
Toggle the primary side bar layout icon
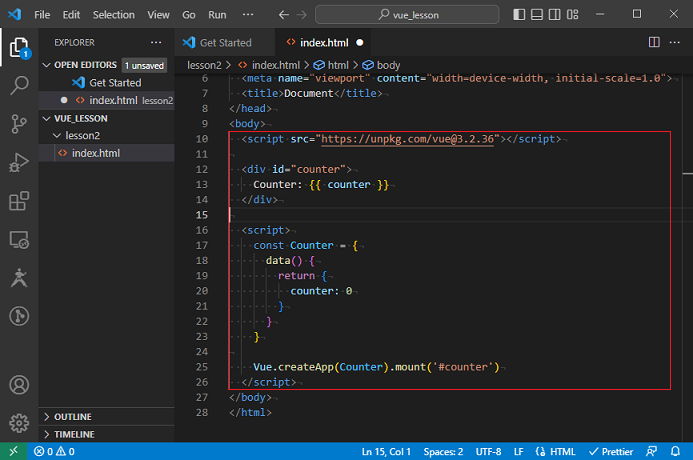tap(519, 15)
